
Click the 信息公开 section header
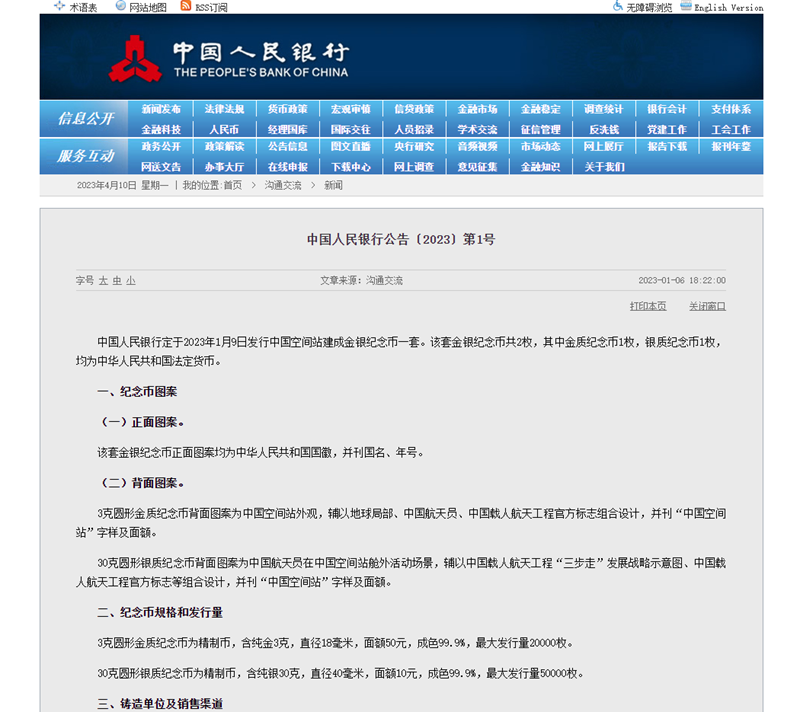[x=85, y=119]
